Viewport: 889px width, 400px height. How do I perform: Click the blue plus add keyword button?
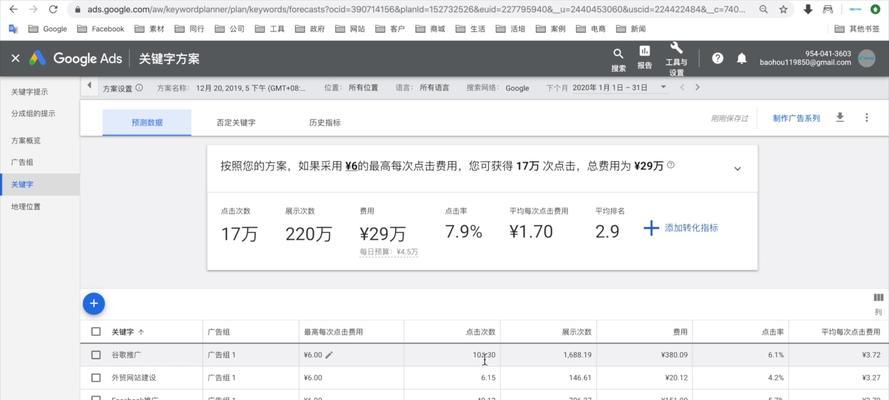point(94,304)
